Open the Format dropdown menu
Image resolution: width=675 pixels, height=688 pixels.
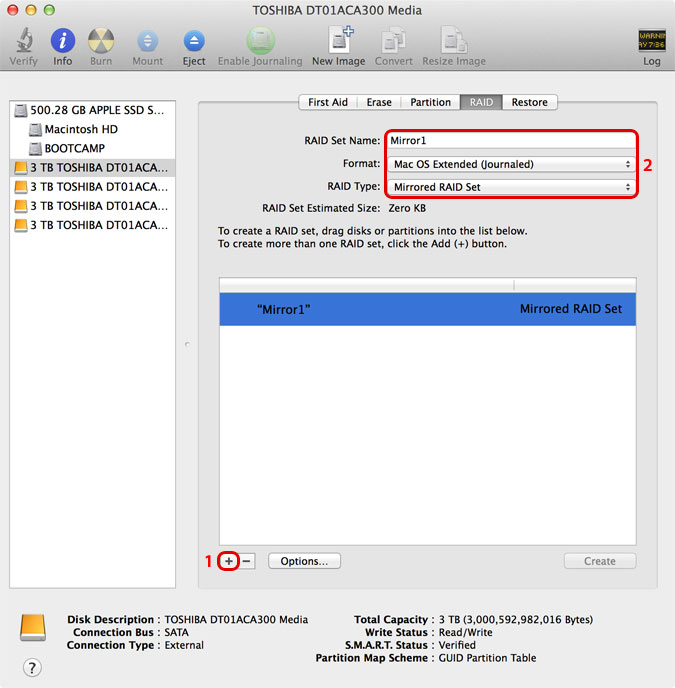[x=512, y=164]
